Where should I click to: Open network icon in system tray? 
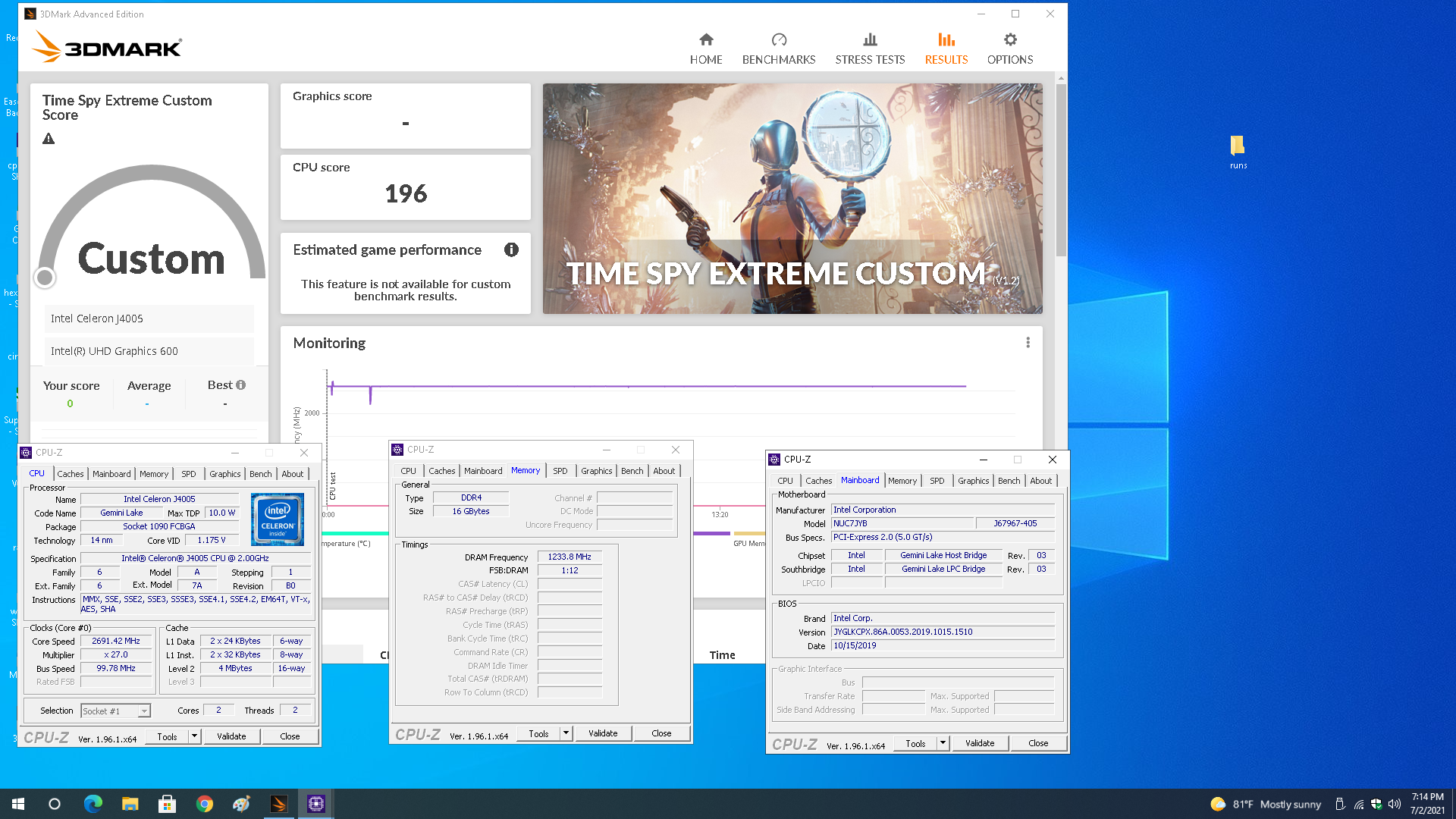[x=1359, y=804]
